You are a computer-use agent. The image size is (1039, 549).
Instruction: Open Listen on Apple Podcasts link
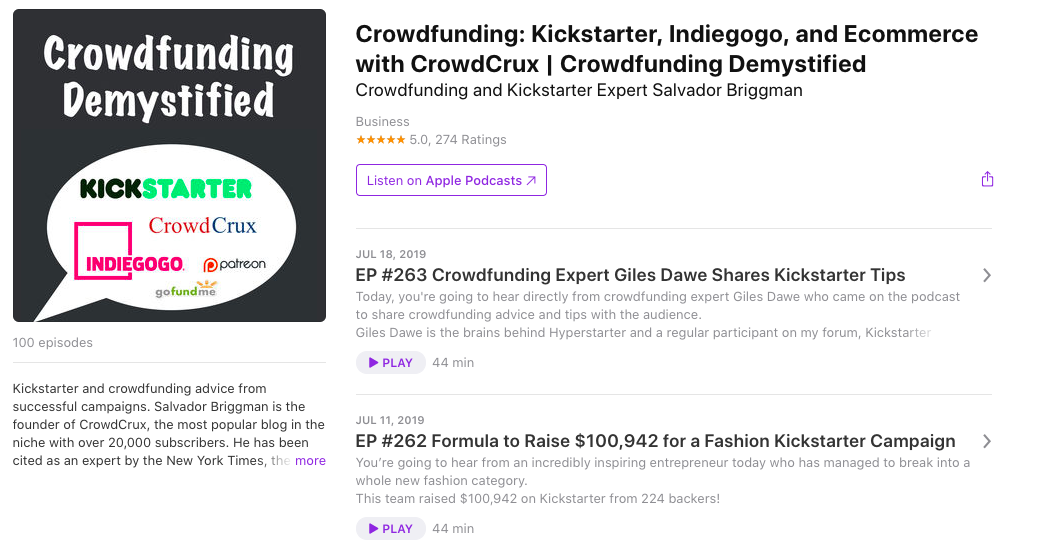click(x=451, y=181)
